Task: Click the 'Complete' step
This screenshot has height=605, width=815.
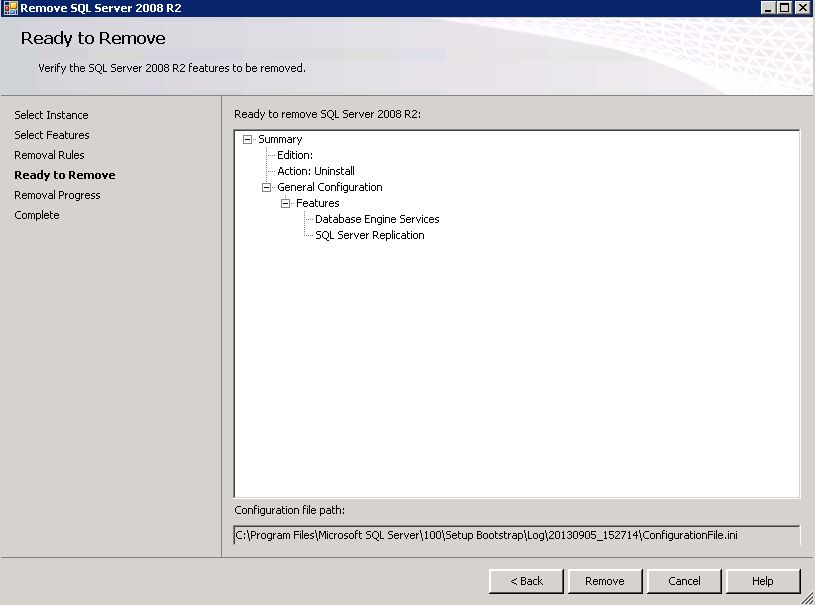Action: [x=37, y=215]
